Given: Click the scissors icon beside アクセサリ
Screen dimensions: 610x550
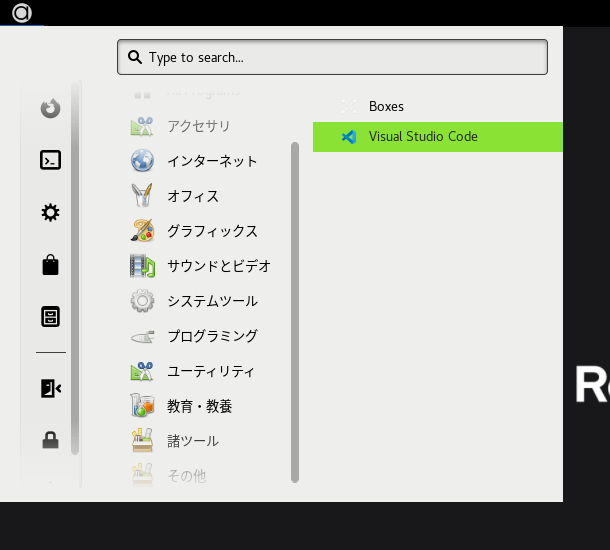Looking at the screenshot, I should [x=142, y=126].
